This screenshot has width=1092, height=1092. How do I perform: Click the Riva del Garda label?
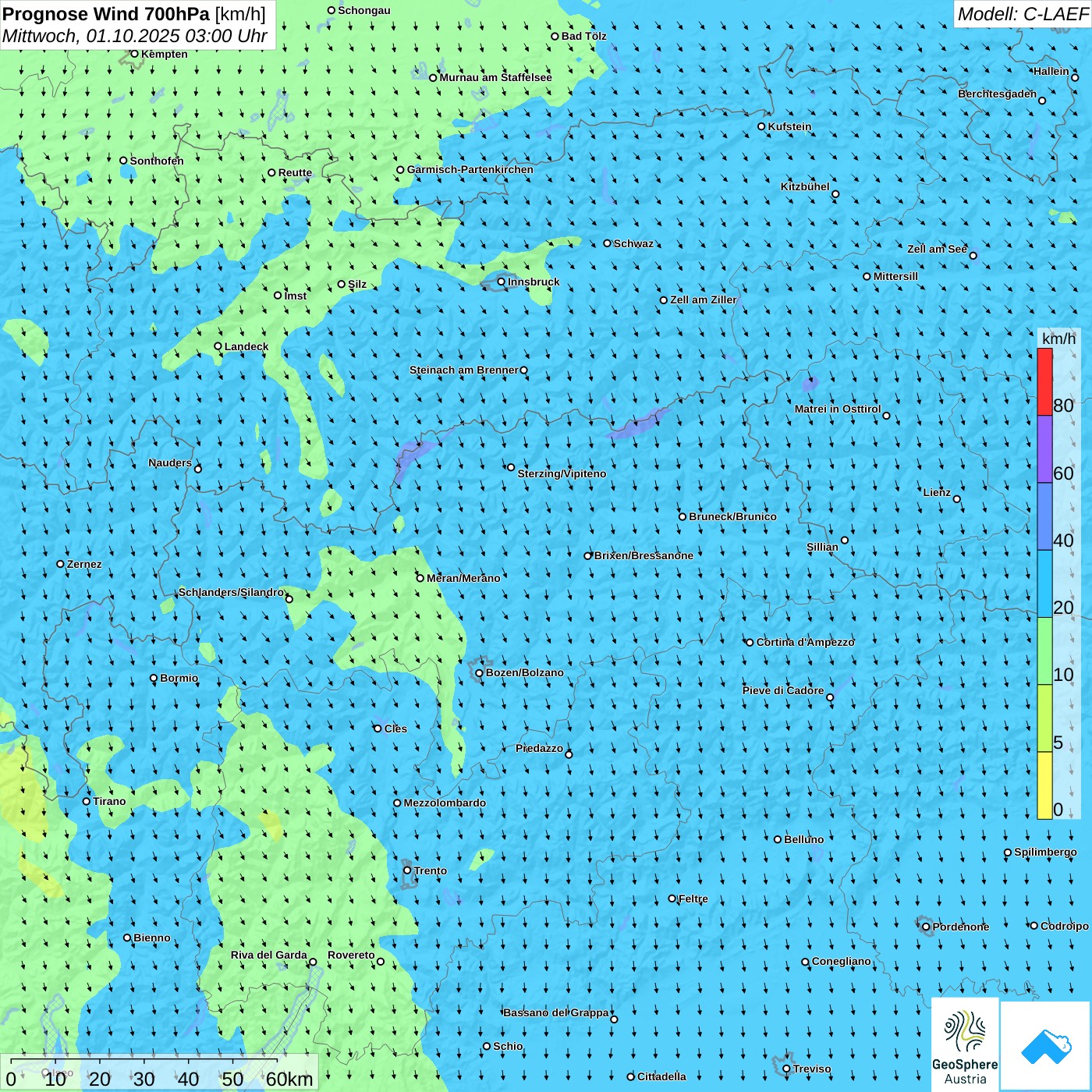pyautogui.click(x=269, y=955)
